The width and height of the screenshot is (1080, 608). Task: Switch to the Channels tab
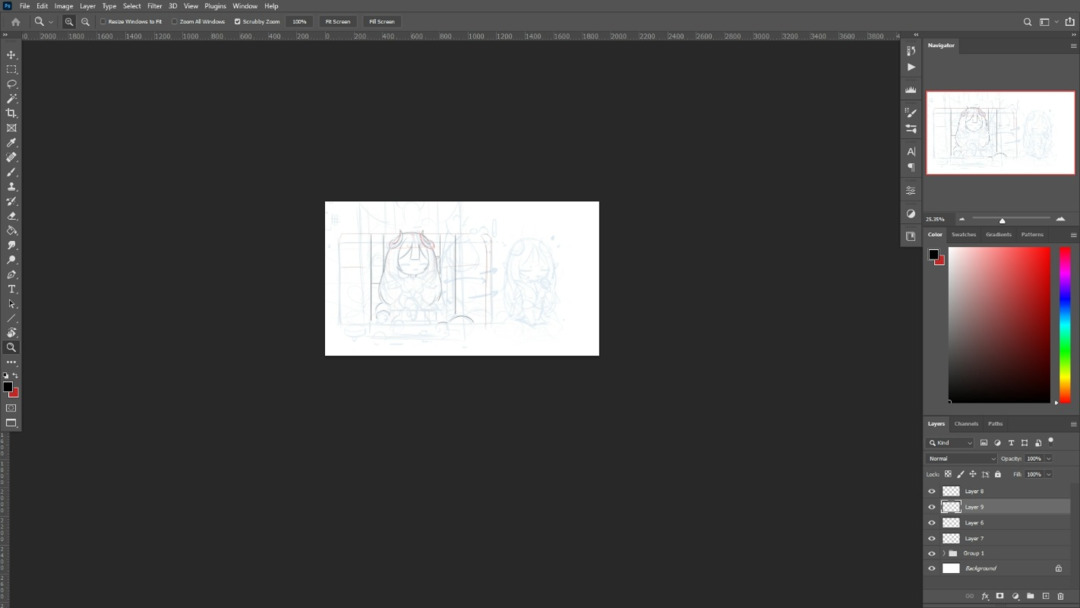(x=966, y=424)
